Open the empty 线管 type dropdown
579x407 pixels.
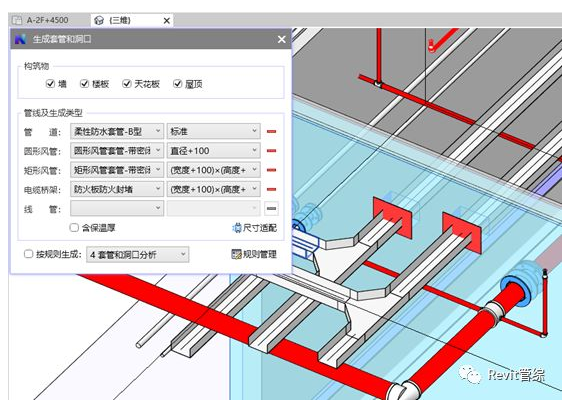(117, 208)
